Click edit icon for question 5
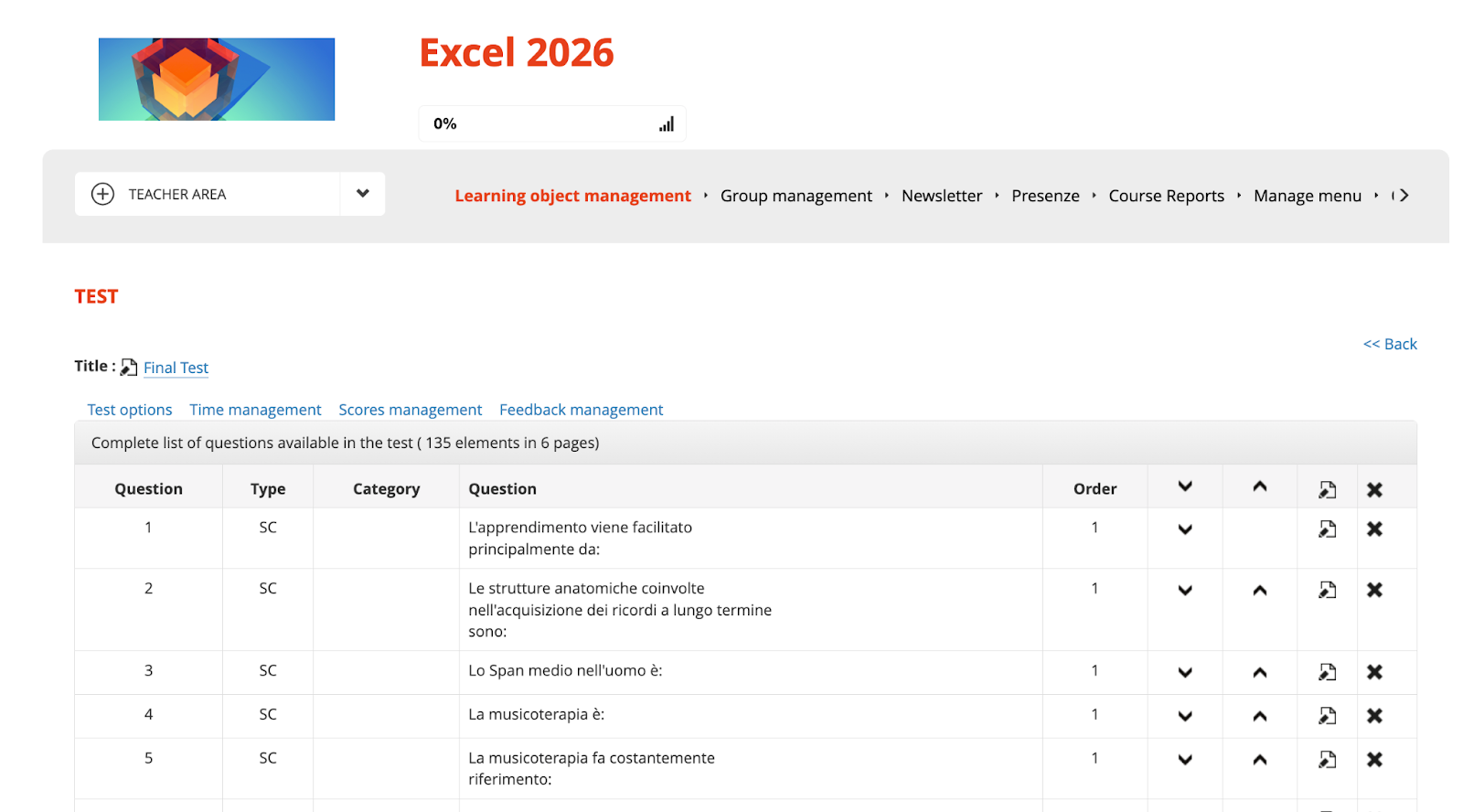This screenshot has height=812, width=1463. [1327, 760]
